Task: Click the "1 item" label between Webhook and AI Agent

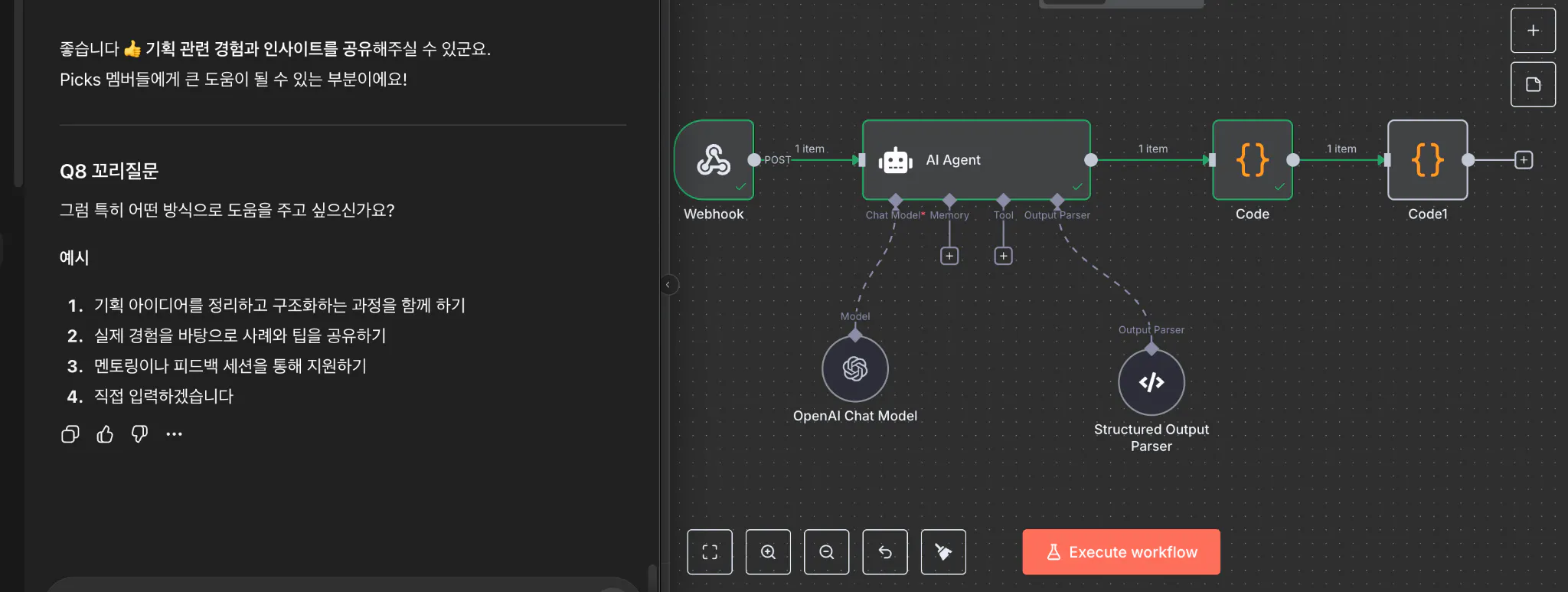Action: (x=809, y=149)
